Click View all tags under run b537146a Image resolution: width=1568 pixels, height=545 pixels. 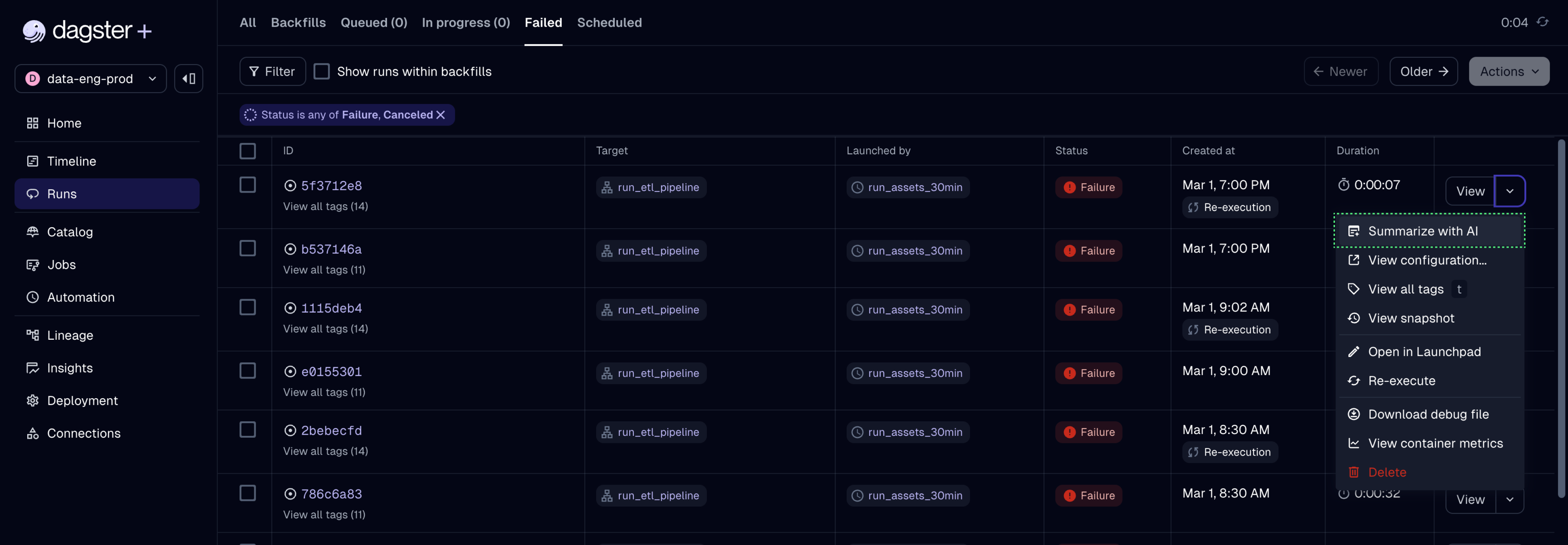(x=324, y=269)
